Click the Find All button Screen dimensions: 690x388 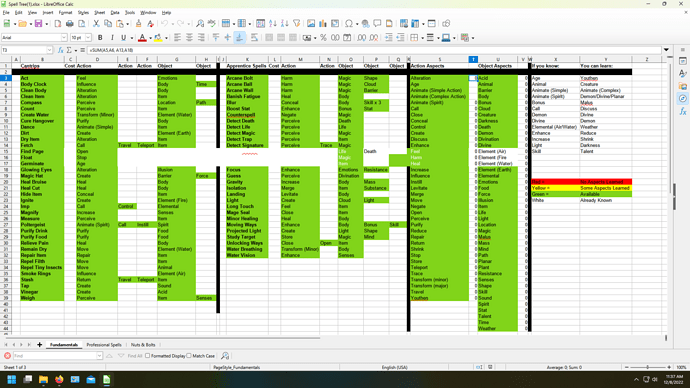pos(135,356)
